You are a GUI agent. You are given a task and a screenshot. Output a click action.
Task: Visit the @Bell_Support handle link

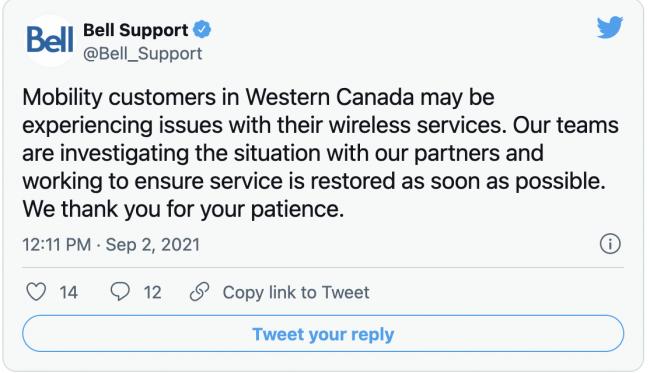pyautogui.click(x=143, y=54)
